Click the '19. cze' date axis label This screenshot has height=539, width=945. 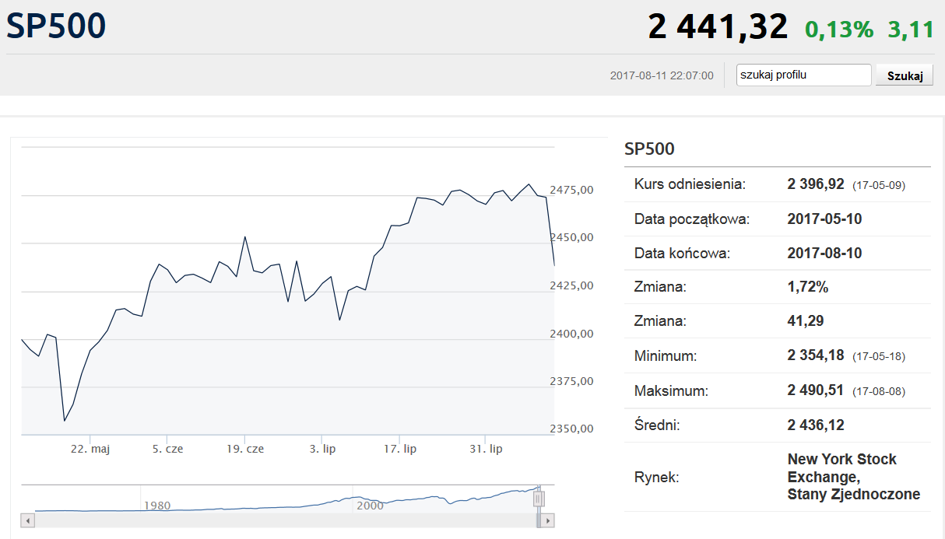(x=245, y=449)
